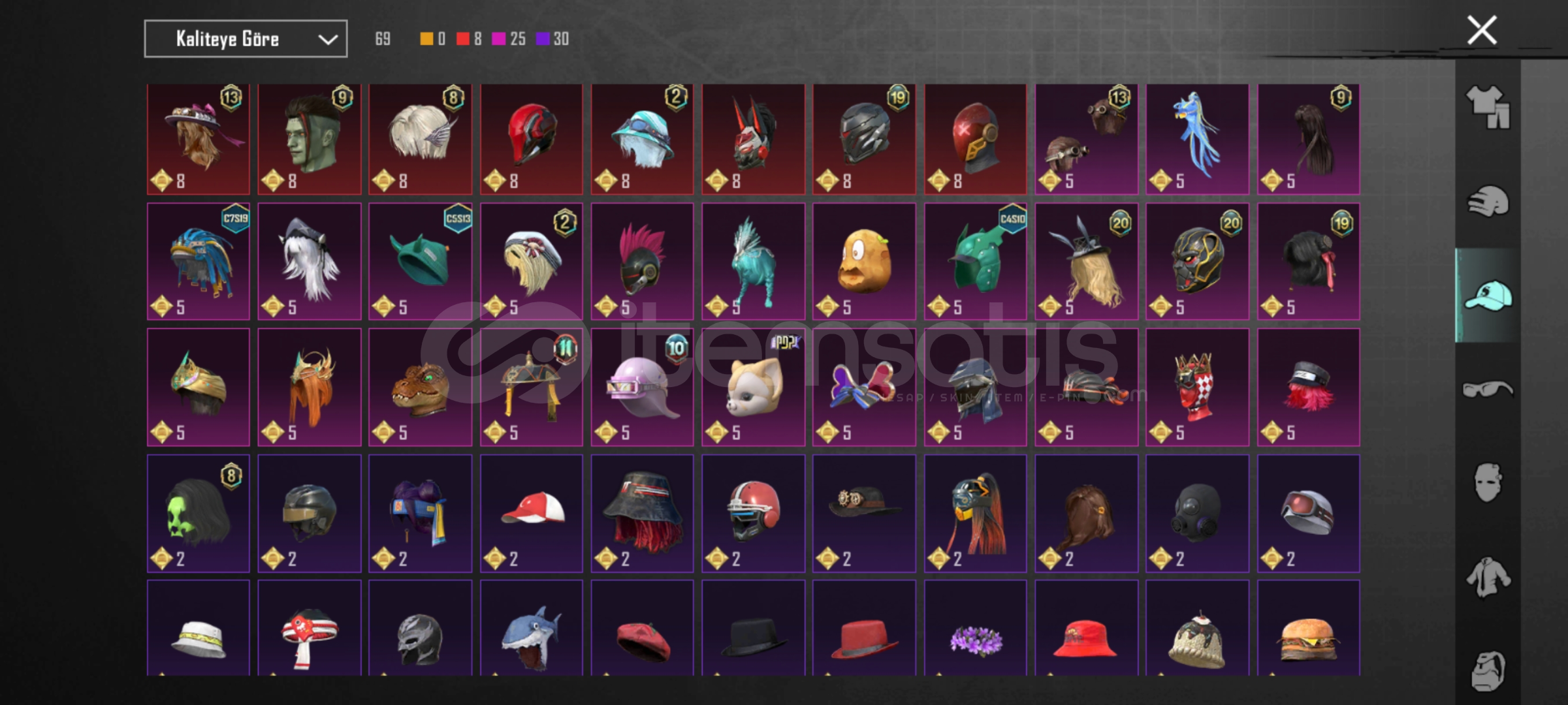The height and width of the screenshot is (705, 1568).
Task: Click the red quality swatch showing 8
Action: pos(469,39)
